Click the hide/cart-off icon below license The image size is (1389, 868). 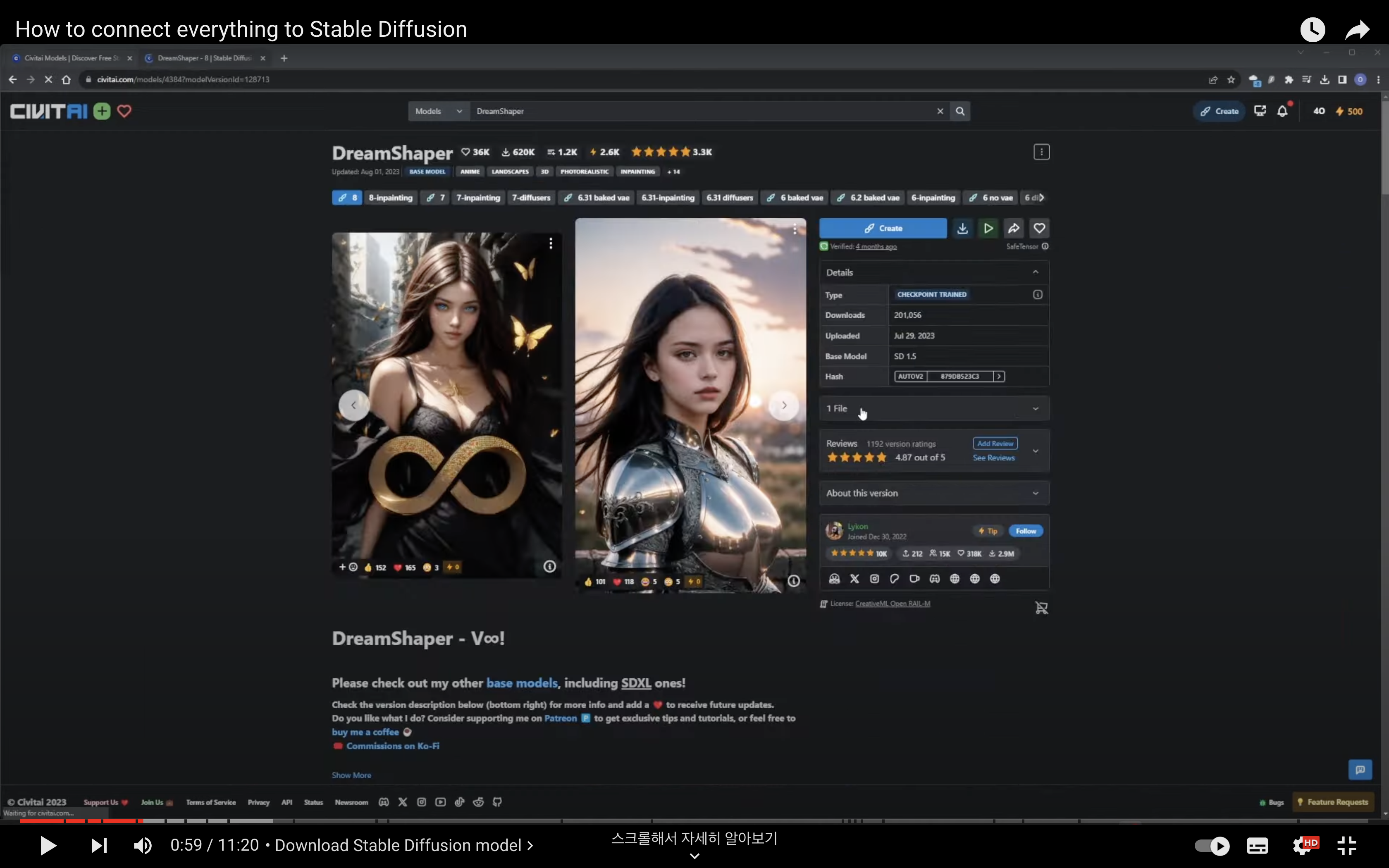[x=1041, y=607]
